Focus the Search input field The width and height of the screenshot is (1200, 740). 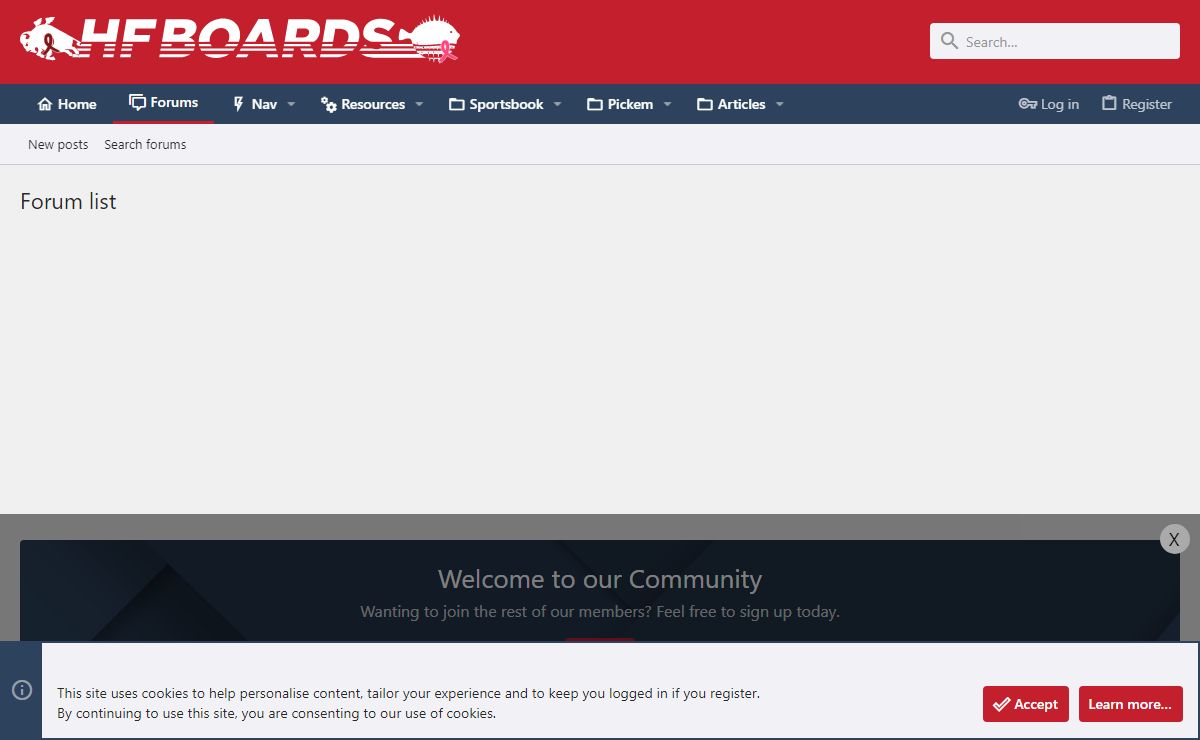pyautogui.click(x=1055, y=41)
